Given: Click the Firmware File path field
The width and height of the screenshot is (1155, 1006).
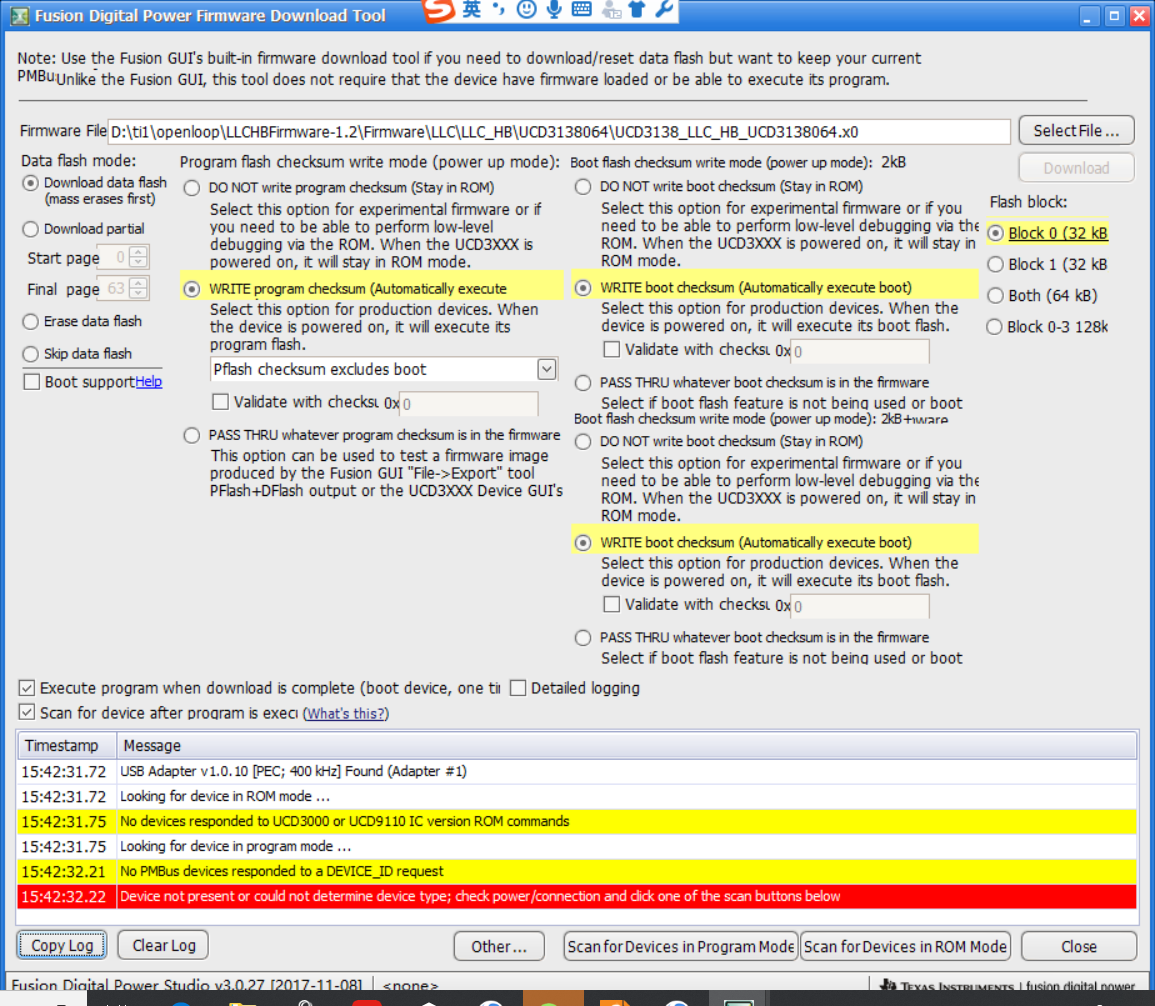Looking at the screenshot, I should coord(559,133).
